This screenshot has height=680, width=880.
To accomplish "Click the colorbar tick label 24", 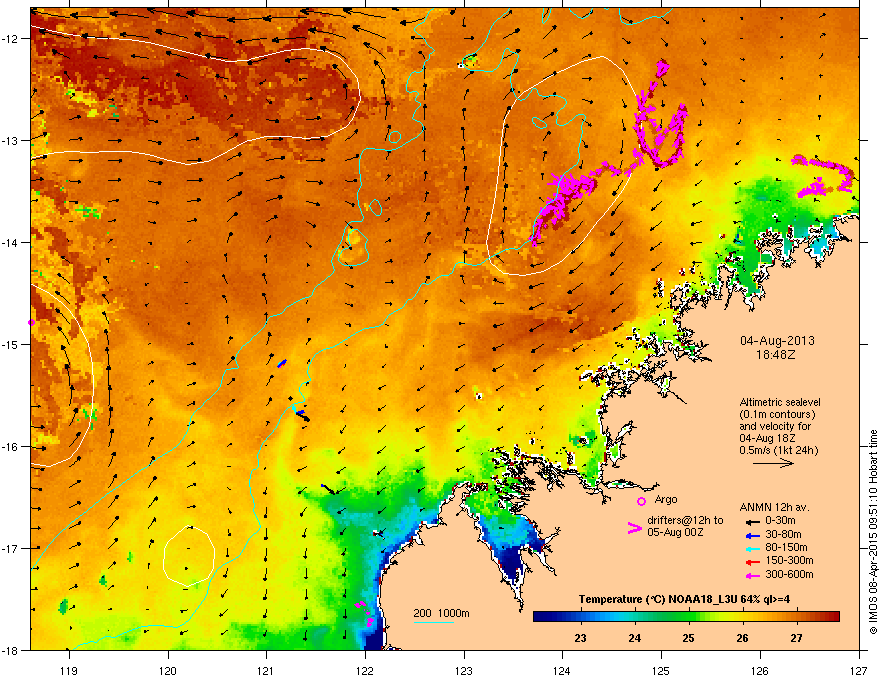I will point(635,638).
